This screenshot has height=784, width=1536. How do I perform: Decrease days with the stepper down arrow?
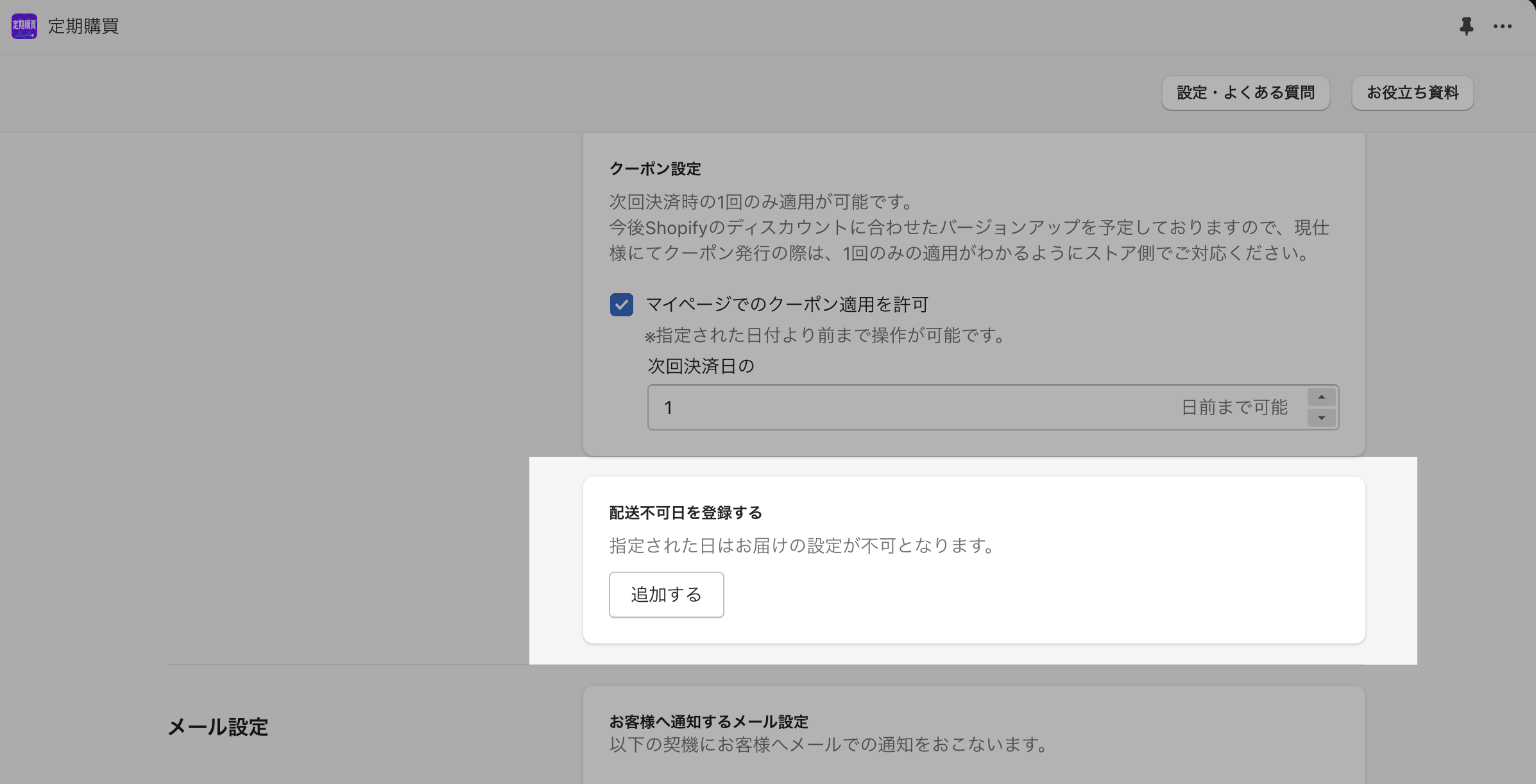coord(1321,418)
